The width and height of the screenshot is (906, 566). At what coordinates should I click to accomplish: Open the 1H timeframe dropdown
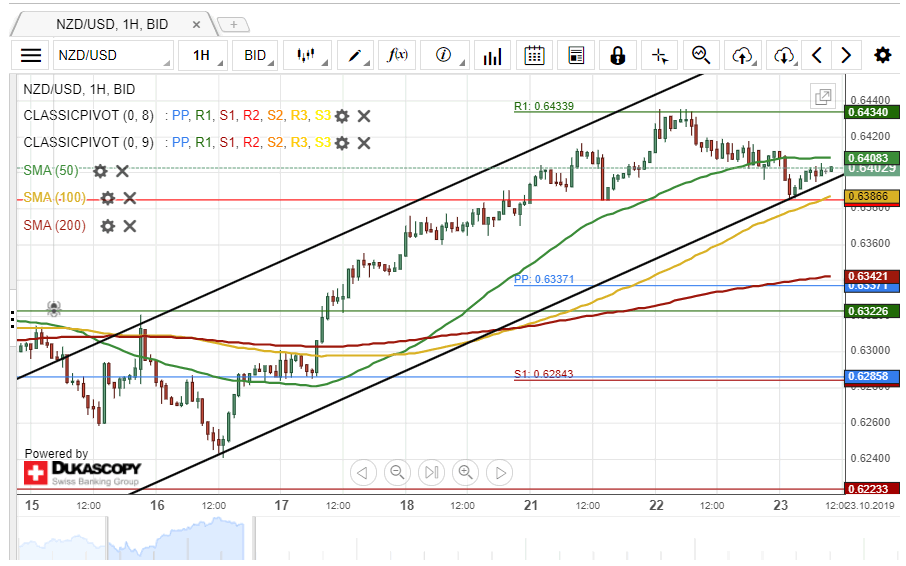[203, 56]
